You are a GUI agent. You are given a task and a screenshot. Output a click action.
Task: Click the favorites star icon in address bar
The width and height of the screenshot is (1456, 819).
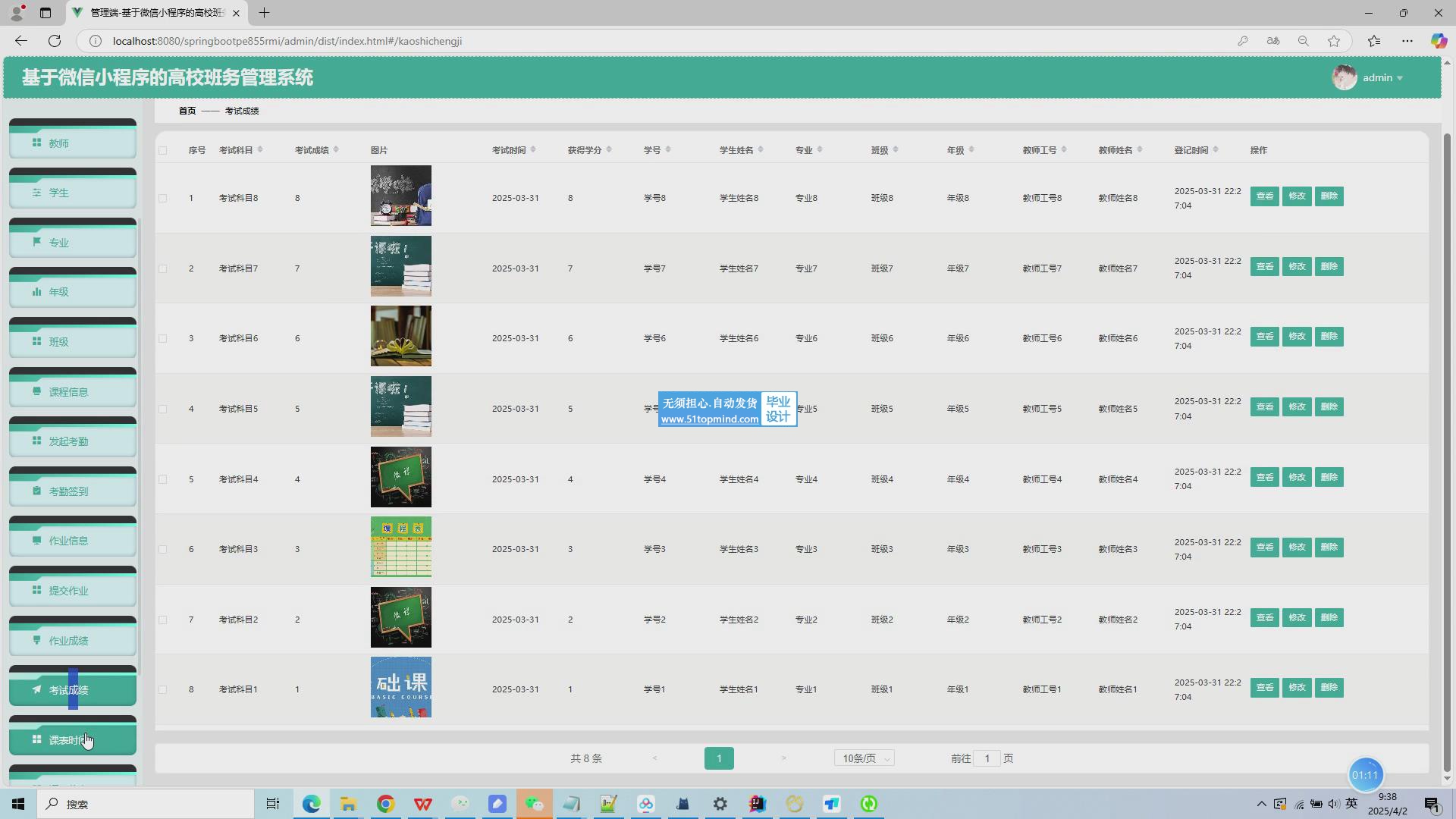(x=1334, y=41)
